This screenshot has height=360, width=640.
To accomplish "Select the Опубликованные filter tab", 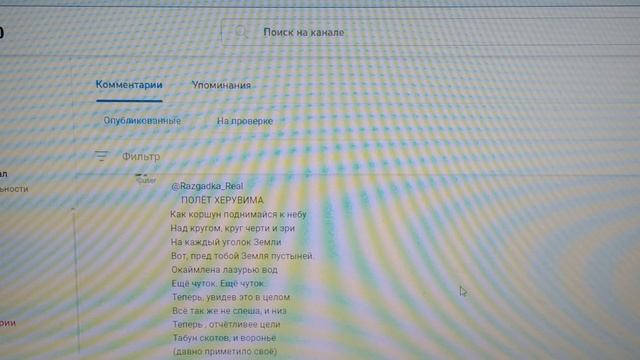I will (x=142, y=121).
